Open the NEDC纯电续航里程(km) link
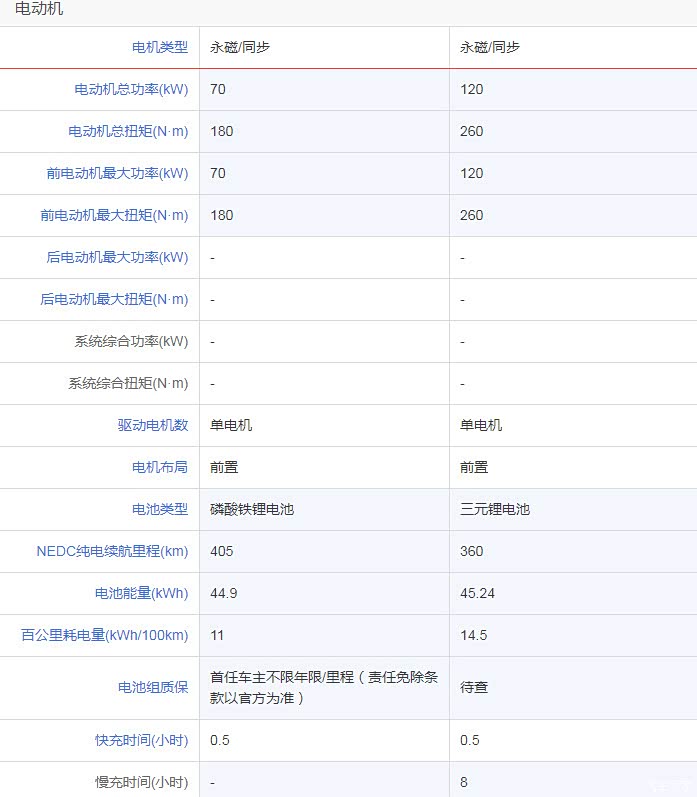This screenshot has height=797, width=697. (x=112, y=551)
